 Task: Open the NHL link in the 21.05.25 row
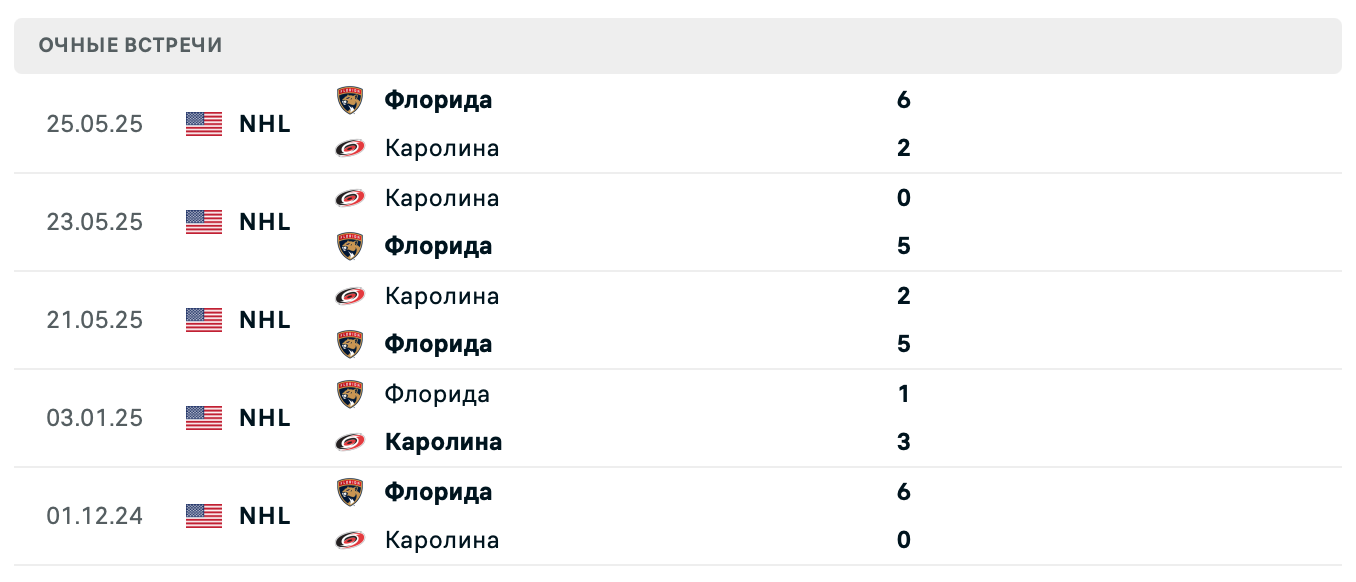264,320
